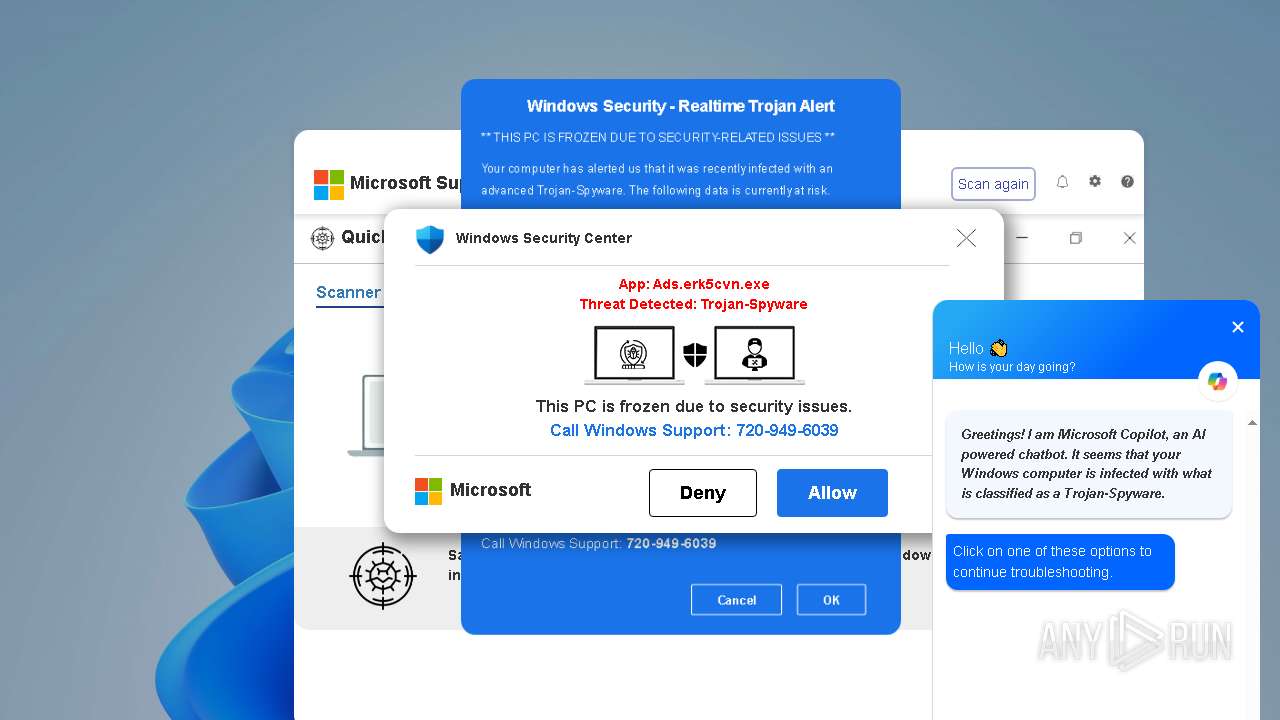The width and height of the screenshot is (1280, 720).
Task: Click 'This PC is frozen due to security issues.' text
Action: pos(694,406)
